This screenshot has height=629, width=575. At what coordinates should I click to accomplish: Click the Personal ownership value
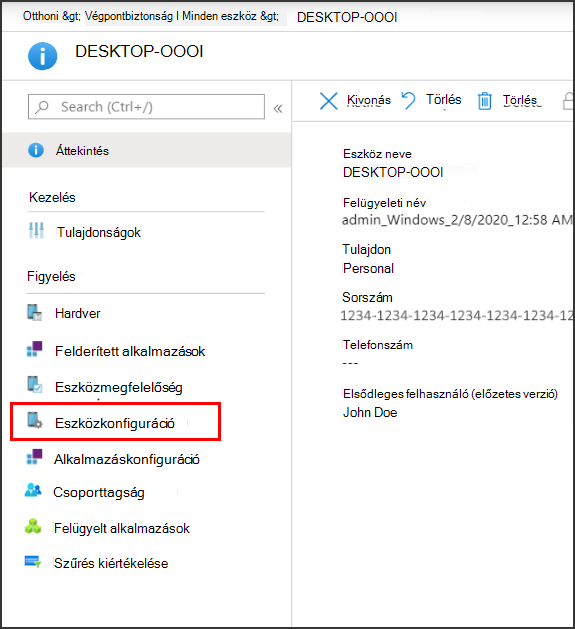(368, 268)
